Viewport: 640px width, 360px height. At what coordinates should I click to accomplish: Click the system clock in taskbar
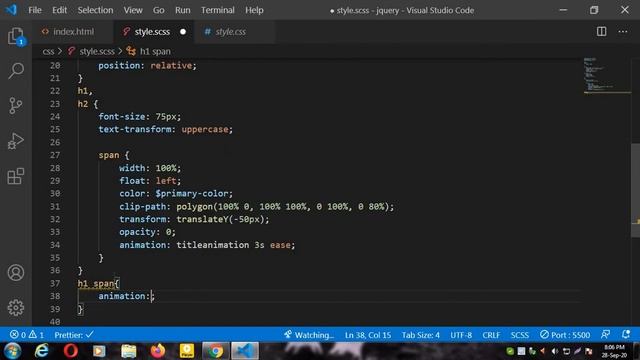[x=614, y=351]
